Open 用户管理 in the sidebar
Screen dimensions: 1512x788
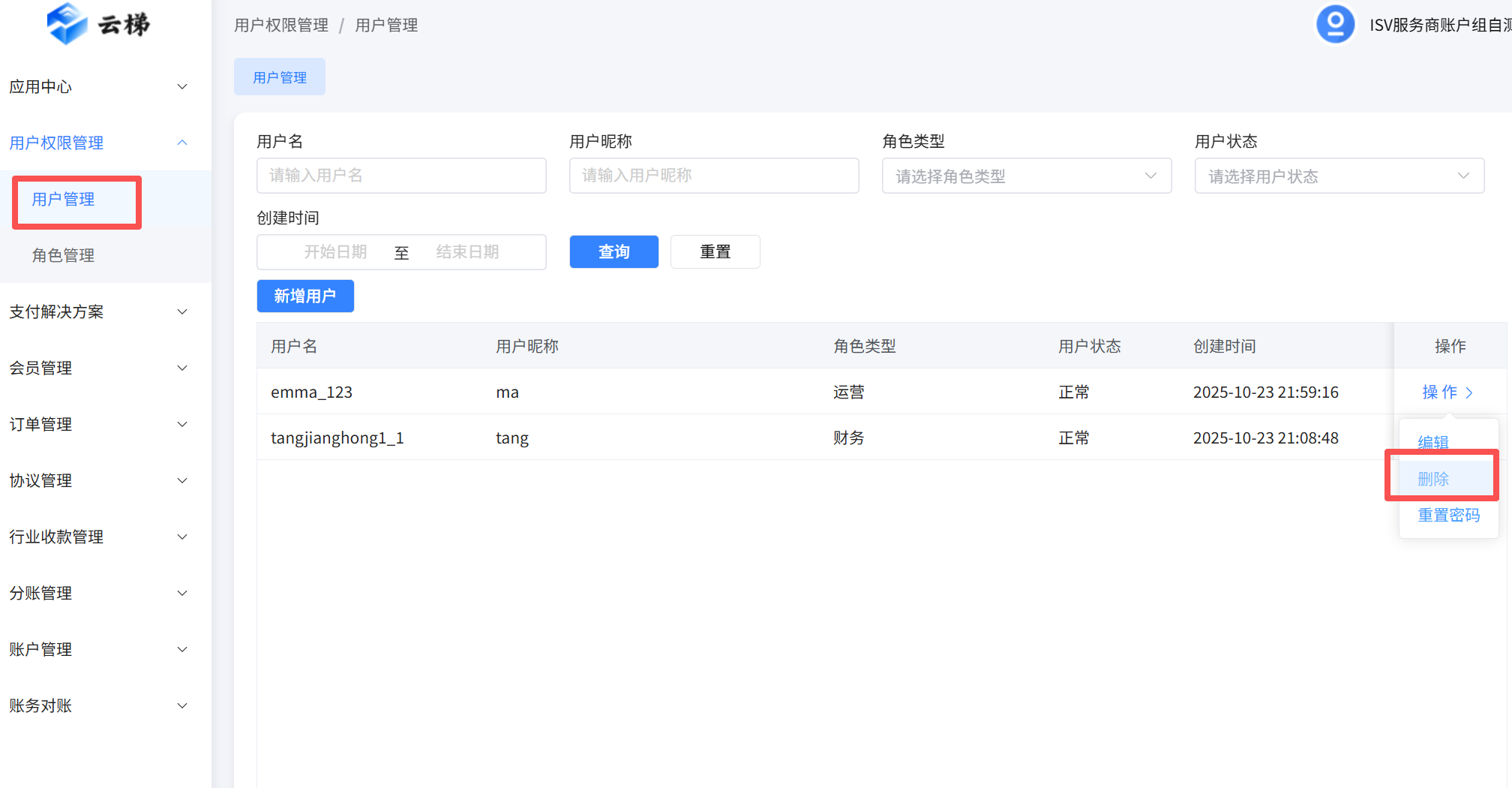(x=64, y=200)
